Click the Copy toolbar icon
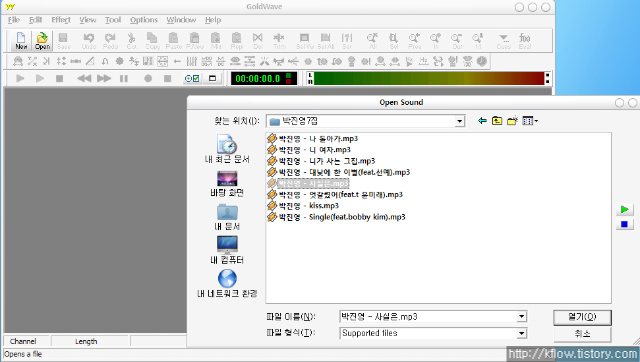Viewport: 640px width, 362px height. [x=152, y=41]
